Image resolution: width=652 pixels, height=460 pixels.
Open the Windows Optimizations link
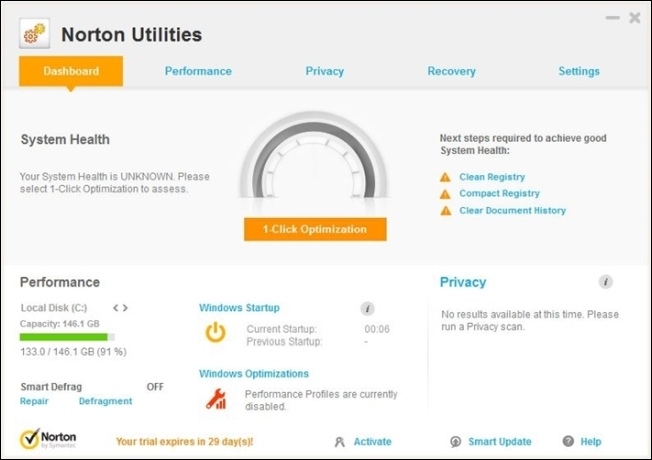pos(254,373)
